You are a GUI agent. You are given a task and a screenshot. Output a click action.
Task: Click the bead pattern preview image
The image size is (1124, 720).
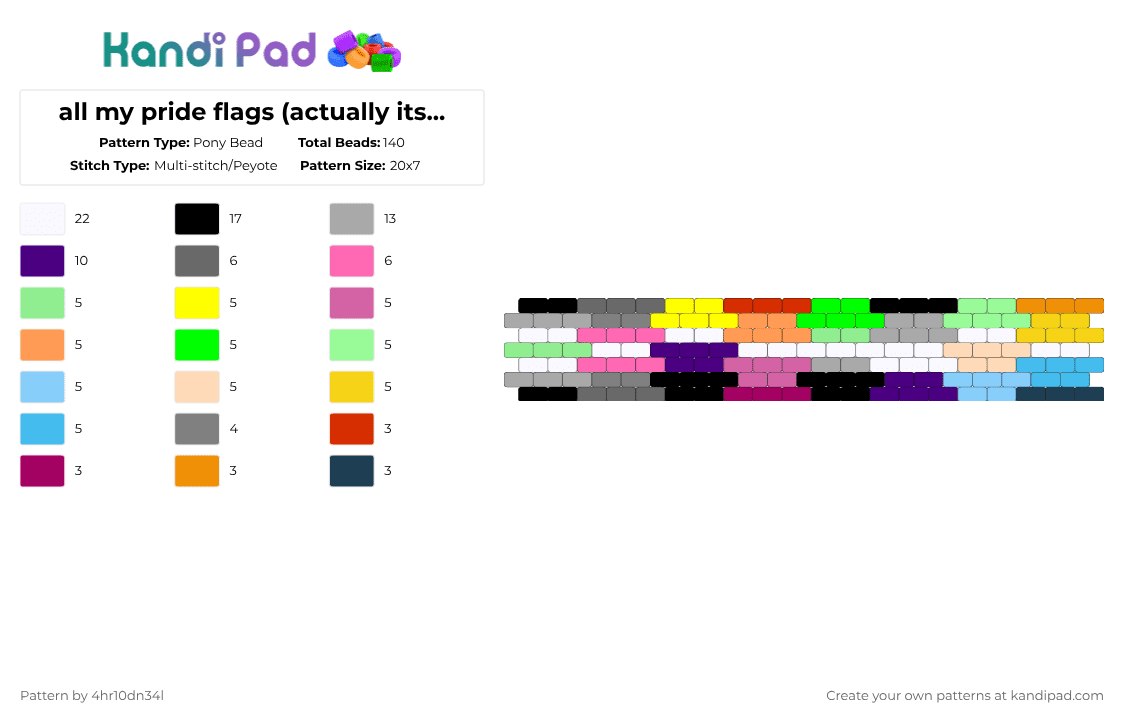[x=804, y=349]
